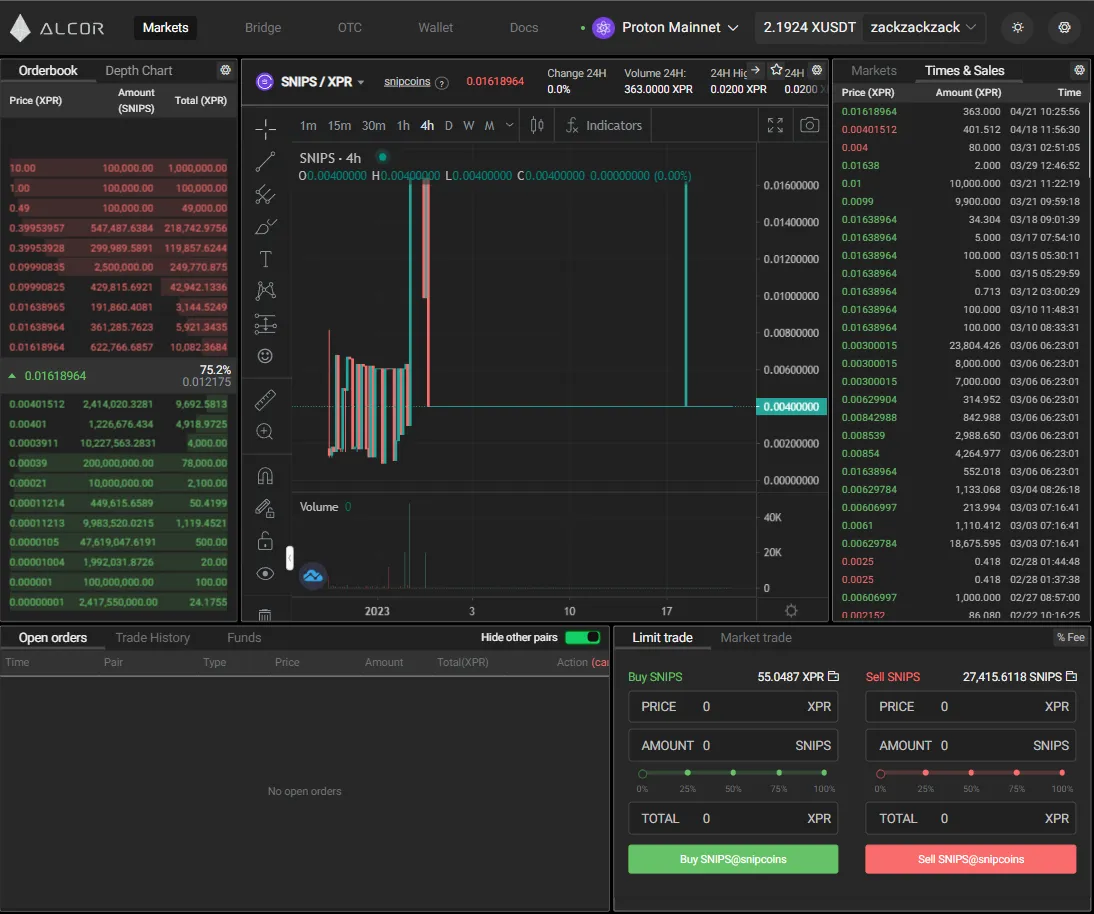Select the trend line drawing tool
This screenshot has width=1094, height=914.
[265, 161]
